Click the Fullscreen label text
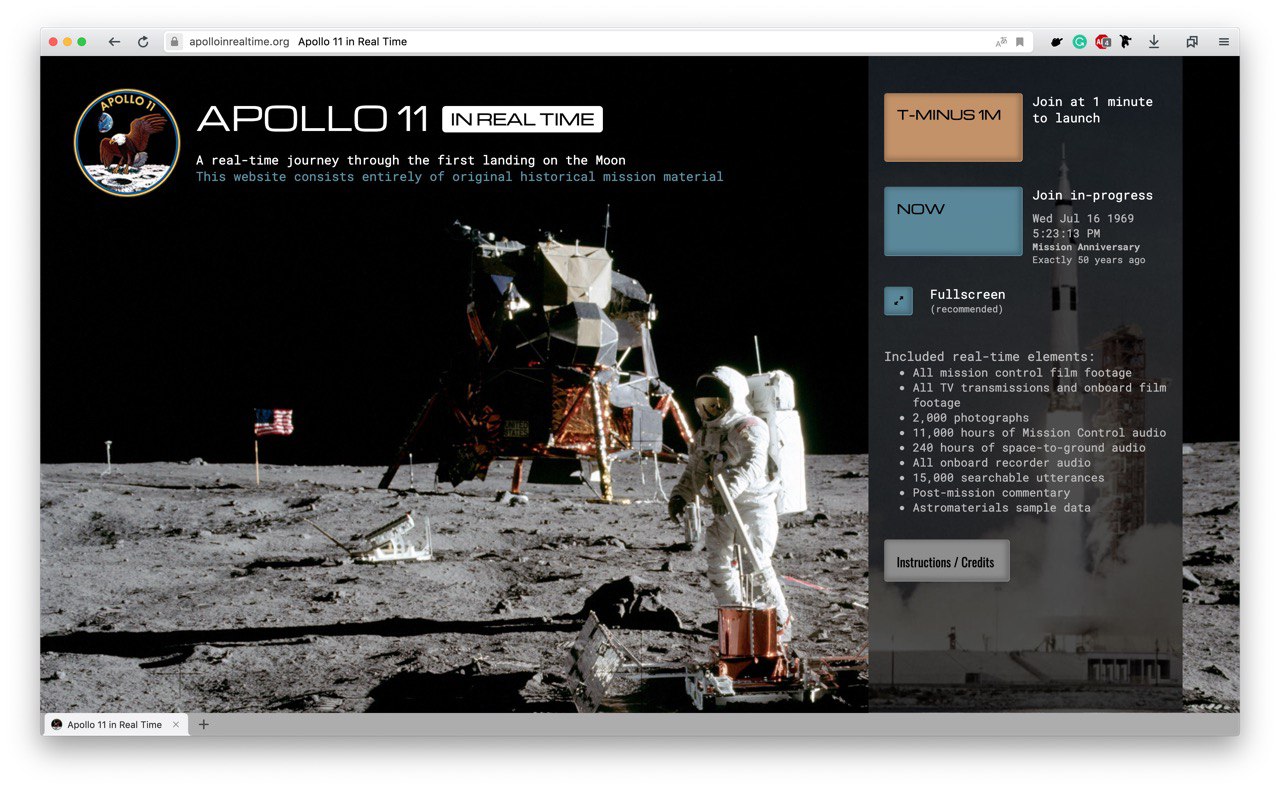The image size is (1280, 789). click(x=967, y=294)
